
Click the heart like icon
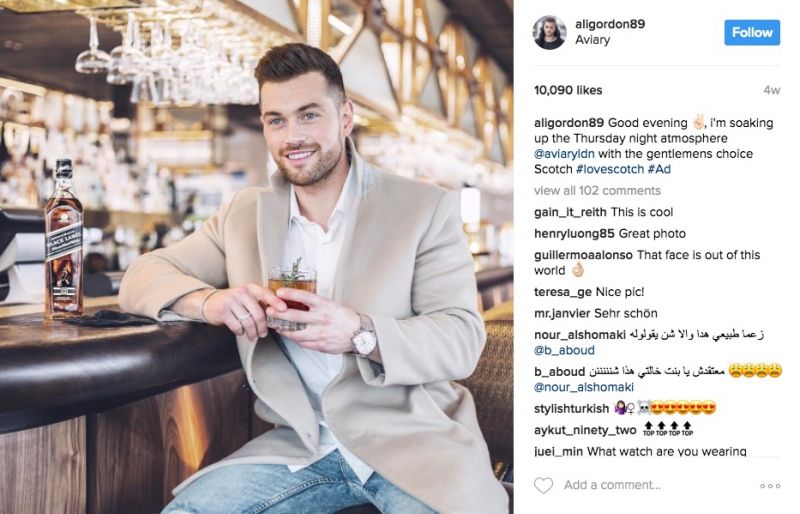tap(543, 485)
